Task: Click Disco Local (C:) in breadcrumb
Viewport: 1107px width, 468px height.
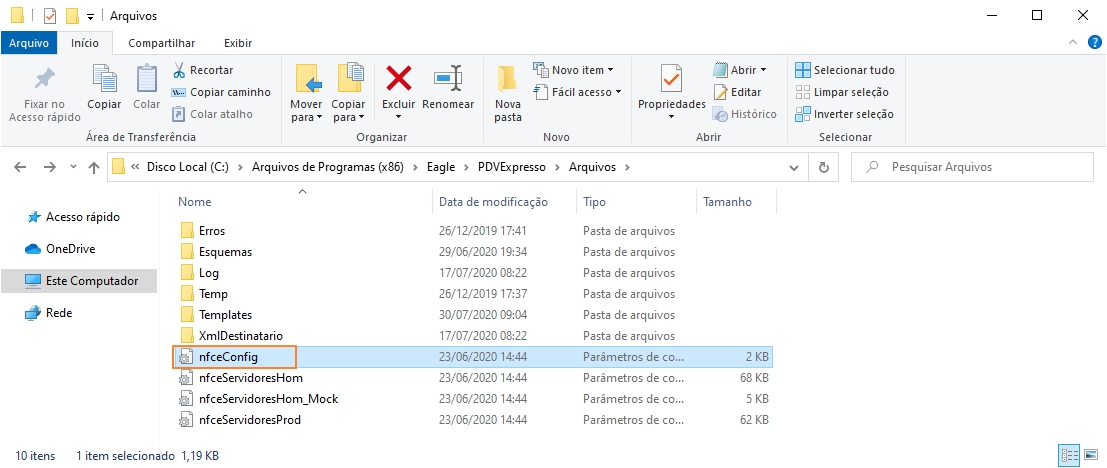Action: tap(187, 167)
